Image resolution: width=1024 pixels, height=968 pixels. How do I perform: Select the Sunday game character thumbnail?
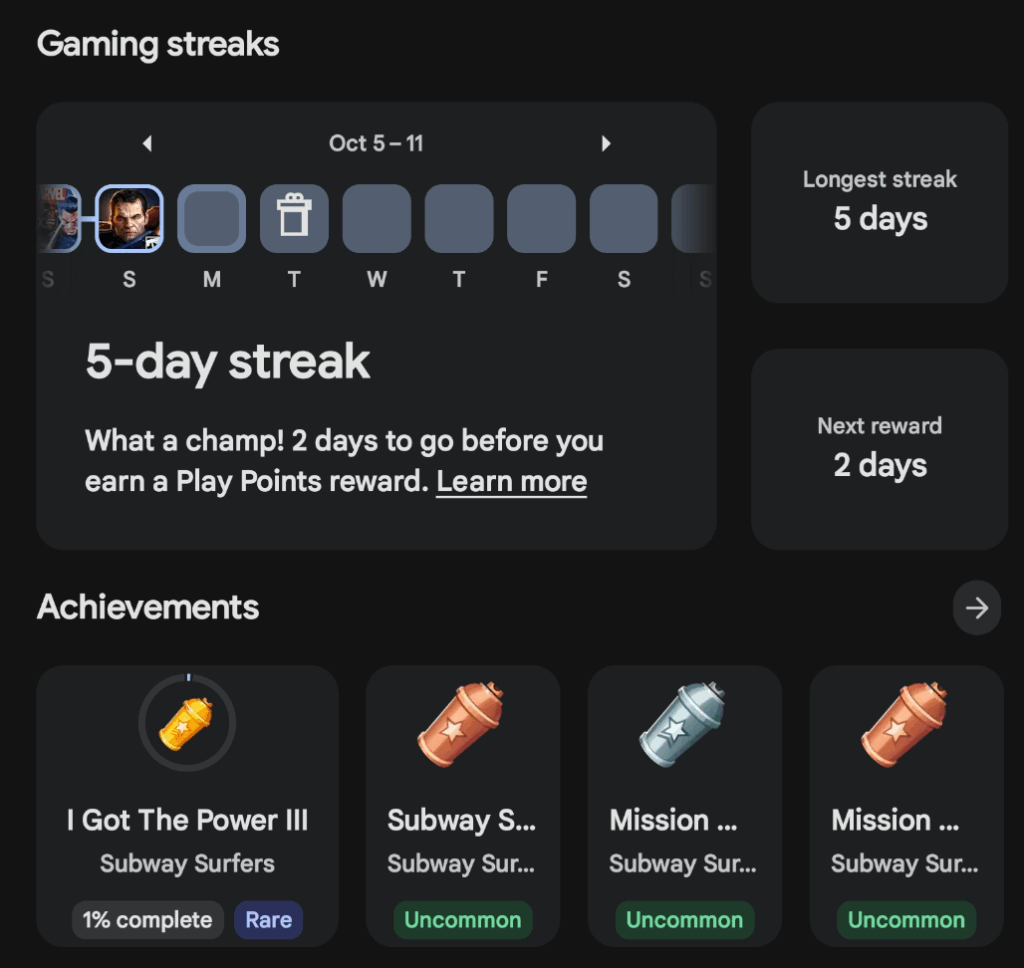(129, 218)
